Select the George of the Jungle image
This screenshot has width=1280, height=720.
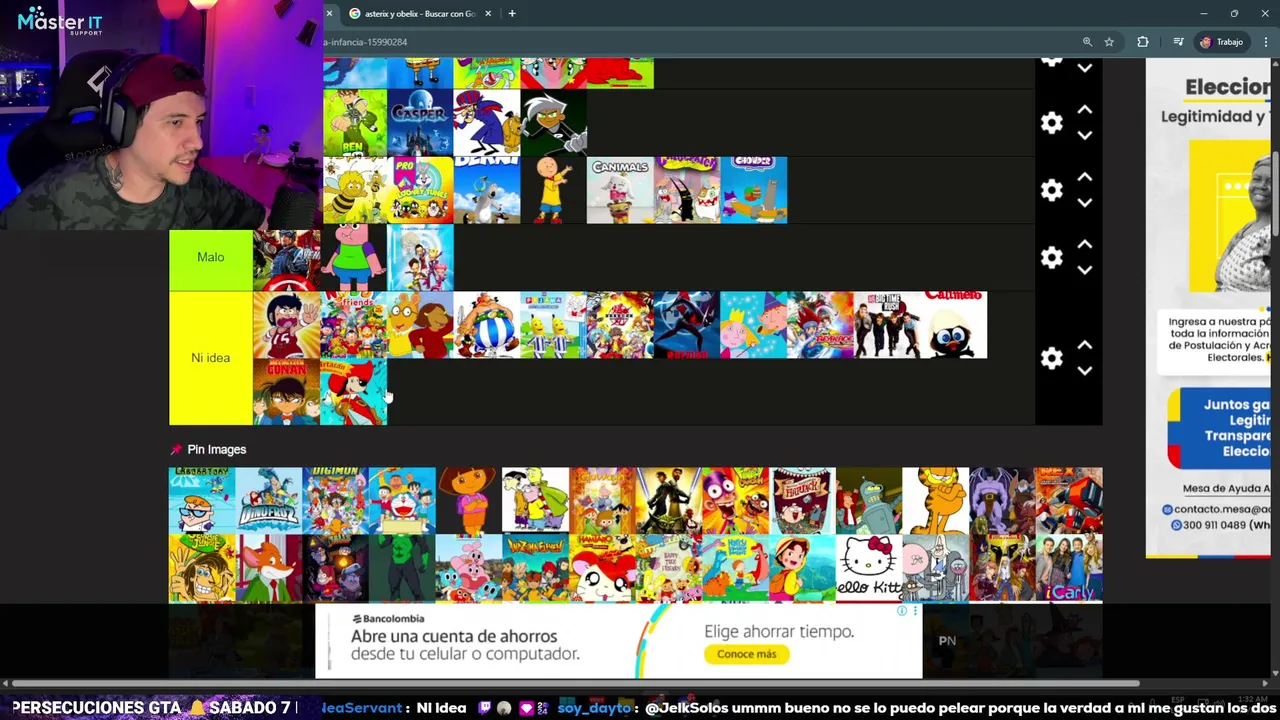pyautogui.click(x=202, y=568)
